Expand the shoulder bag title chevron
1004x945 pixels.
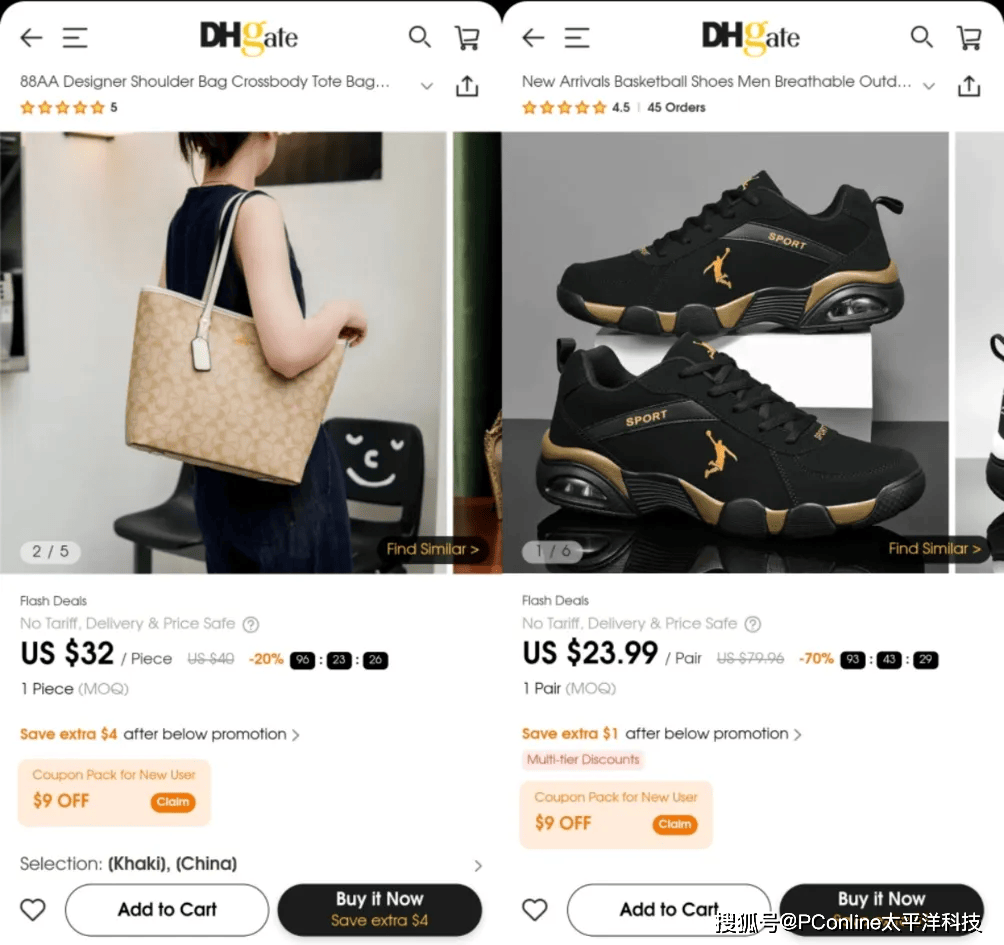(427, 86)
